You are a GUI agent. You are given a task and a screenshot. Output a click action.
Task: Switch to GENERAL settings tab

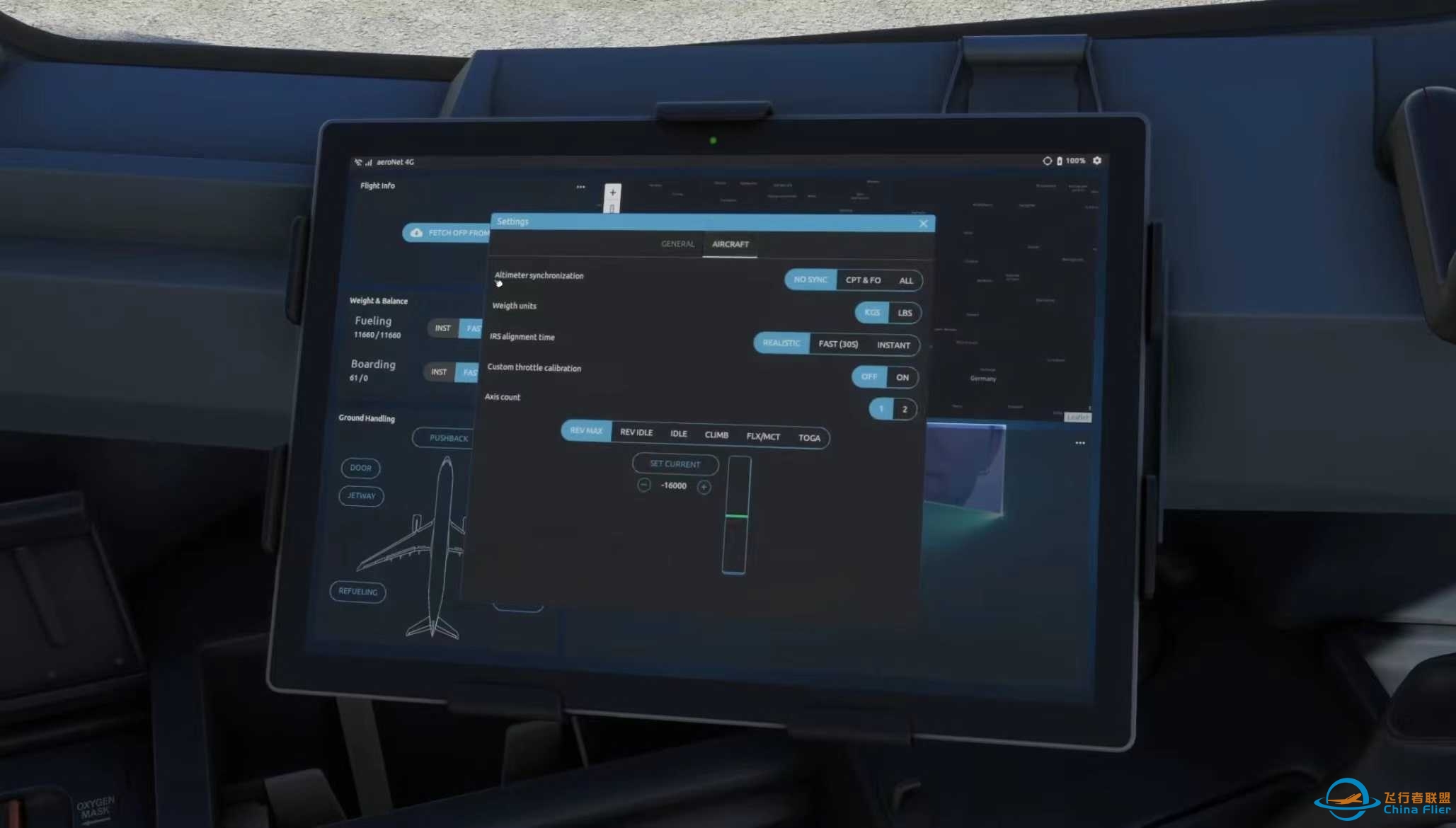678,244
